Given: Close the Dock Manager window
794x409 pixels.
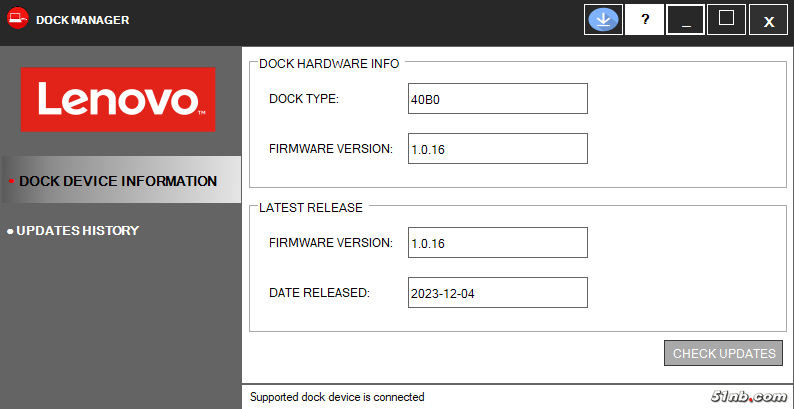Looking at the screenshot, I should (x=768, y=20).
